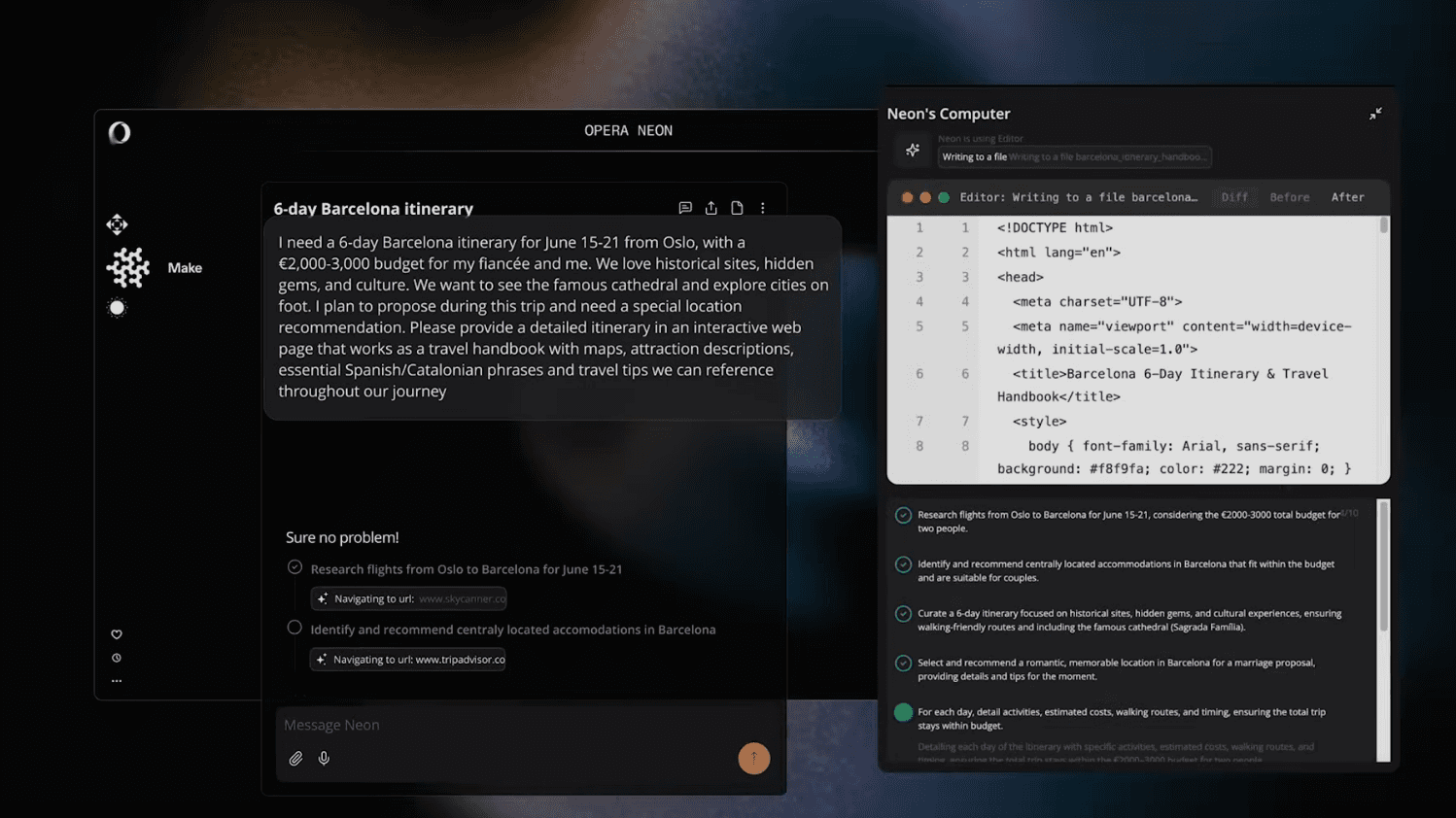This screenshot has width=1456, height=818.
Task: Click the Editor: Writing to a file title text
Action: tap(1078, 197)
